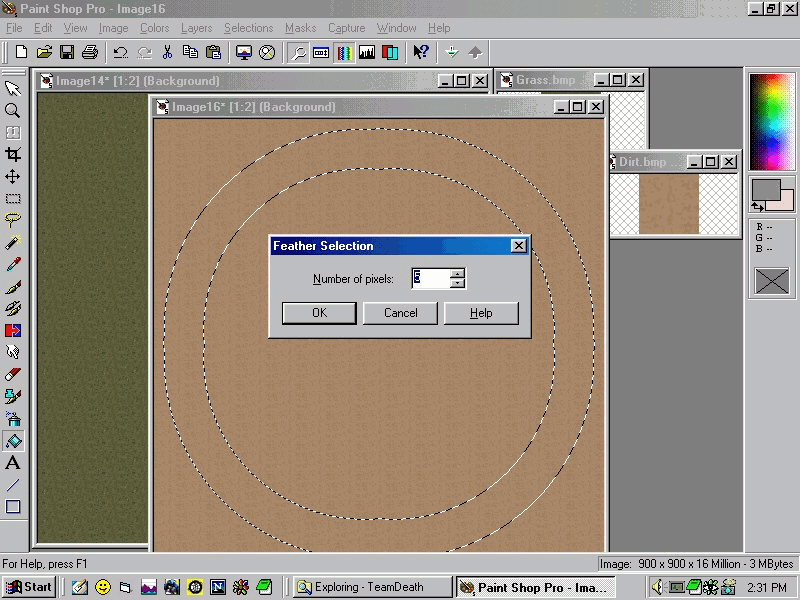Click the Print icon in toolbar
The width and height of the screenshot is (800, 600).
click(x=90, y=52)
